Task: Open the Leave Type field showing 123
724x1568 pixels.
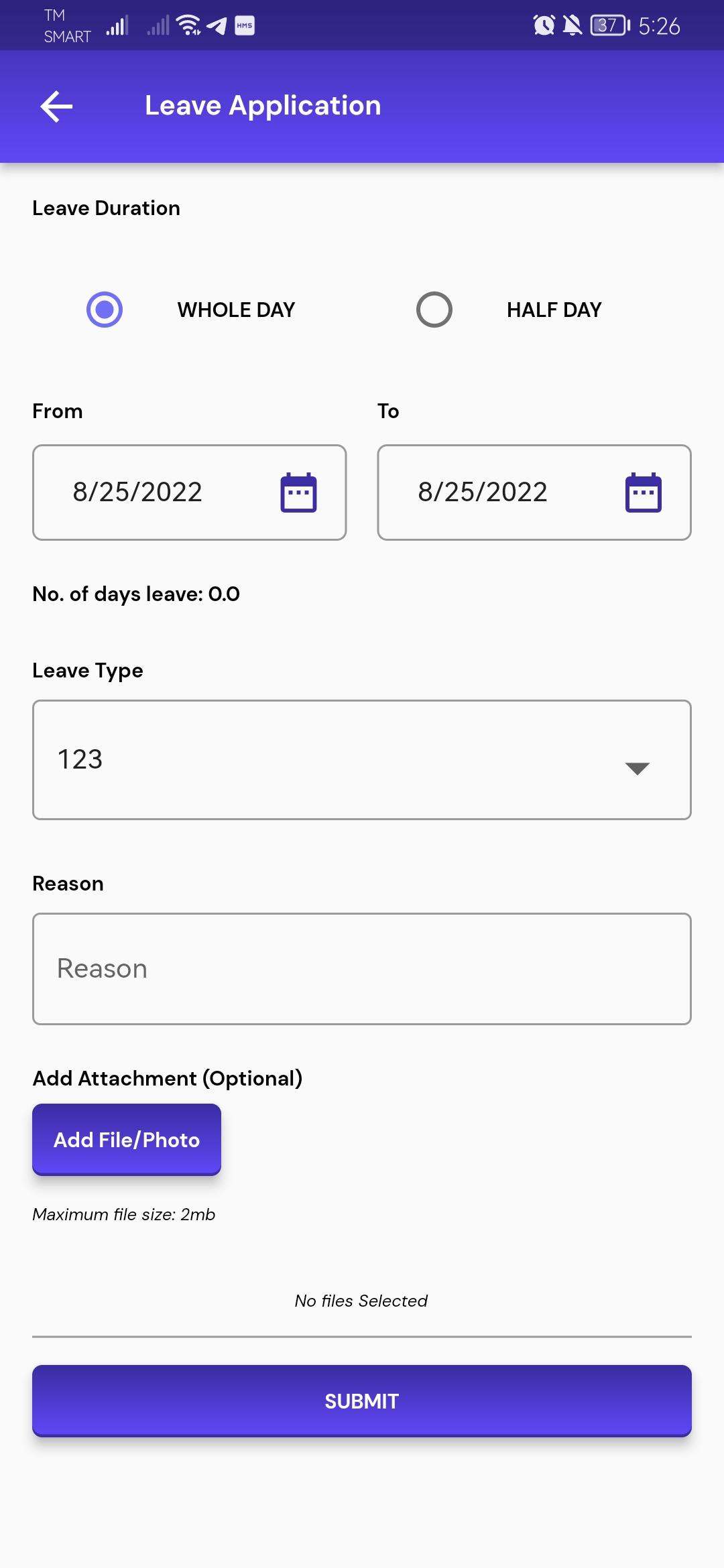Action: (362, 760)
